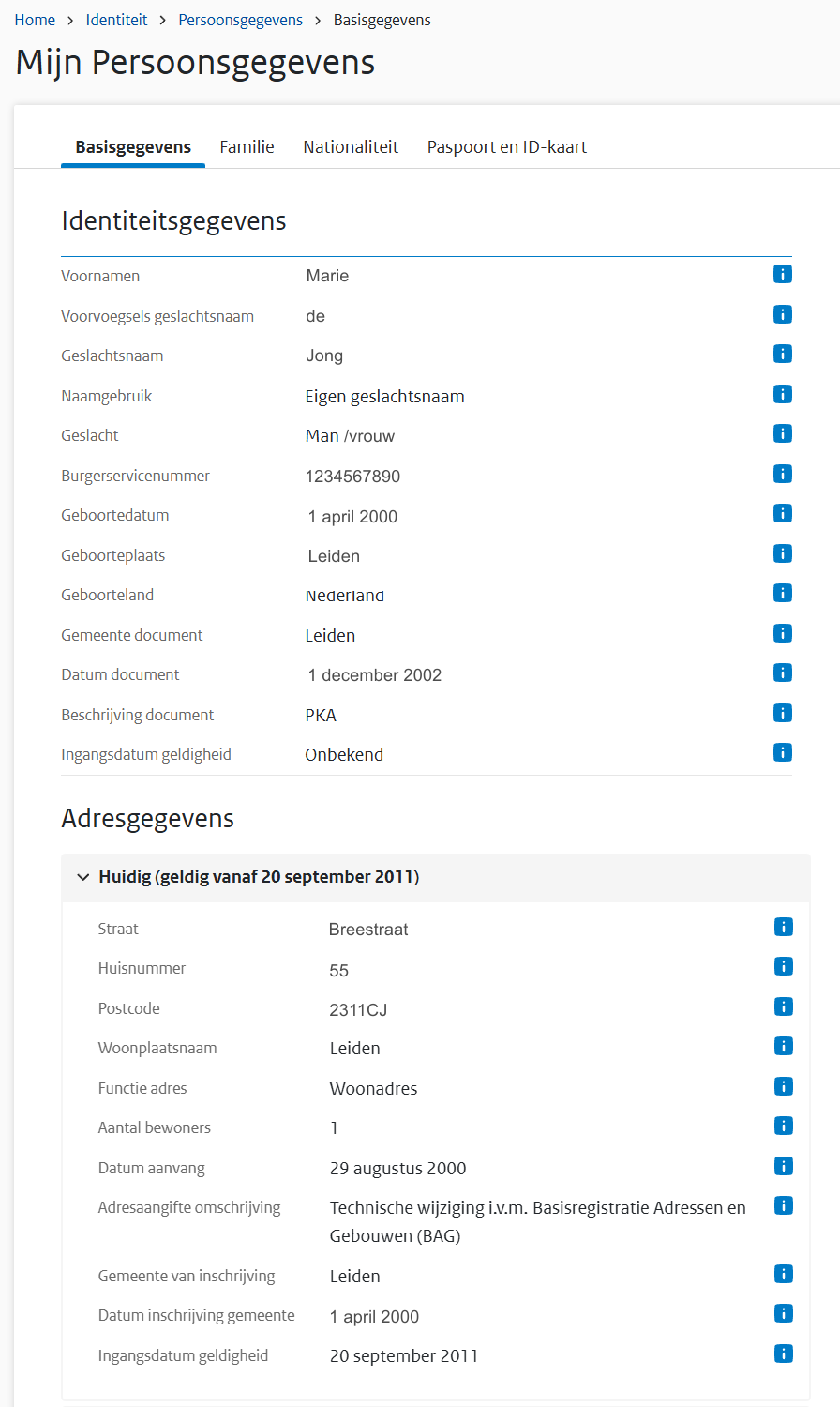This screenshot has height=1407, width=840.
Task: Click info icon for Datum aanvang
Action: coord(784,1166)
